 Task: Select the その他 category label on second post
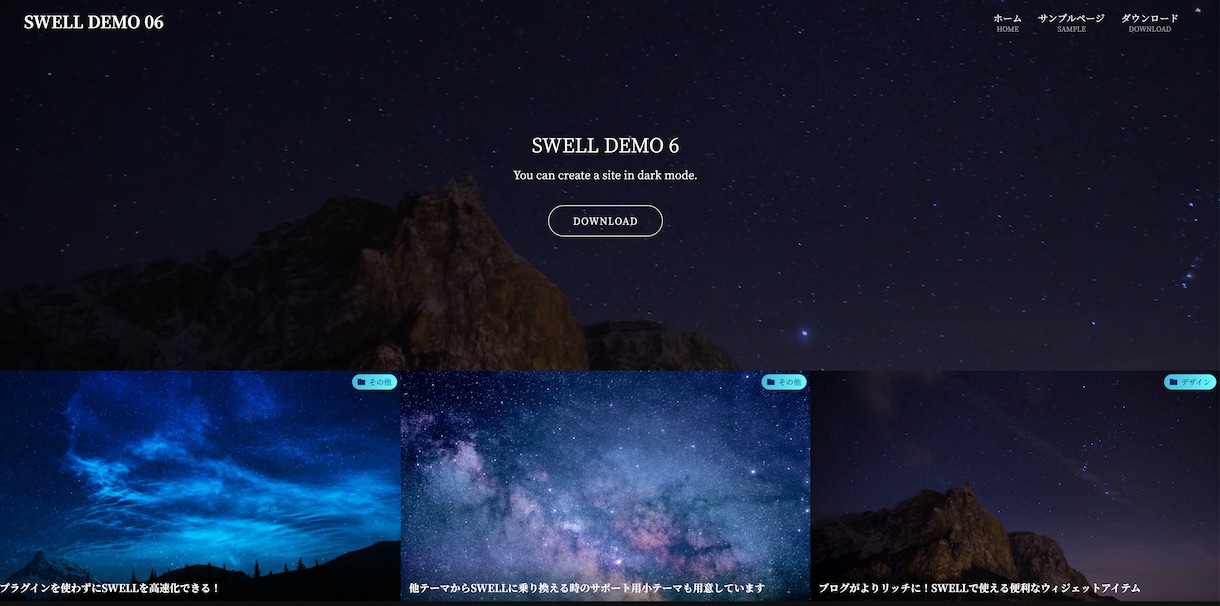click(x=790, y=382)
